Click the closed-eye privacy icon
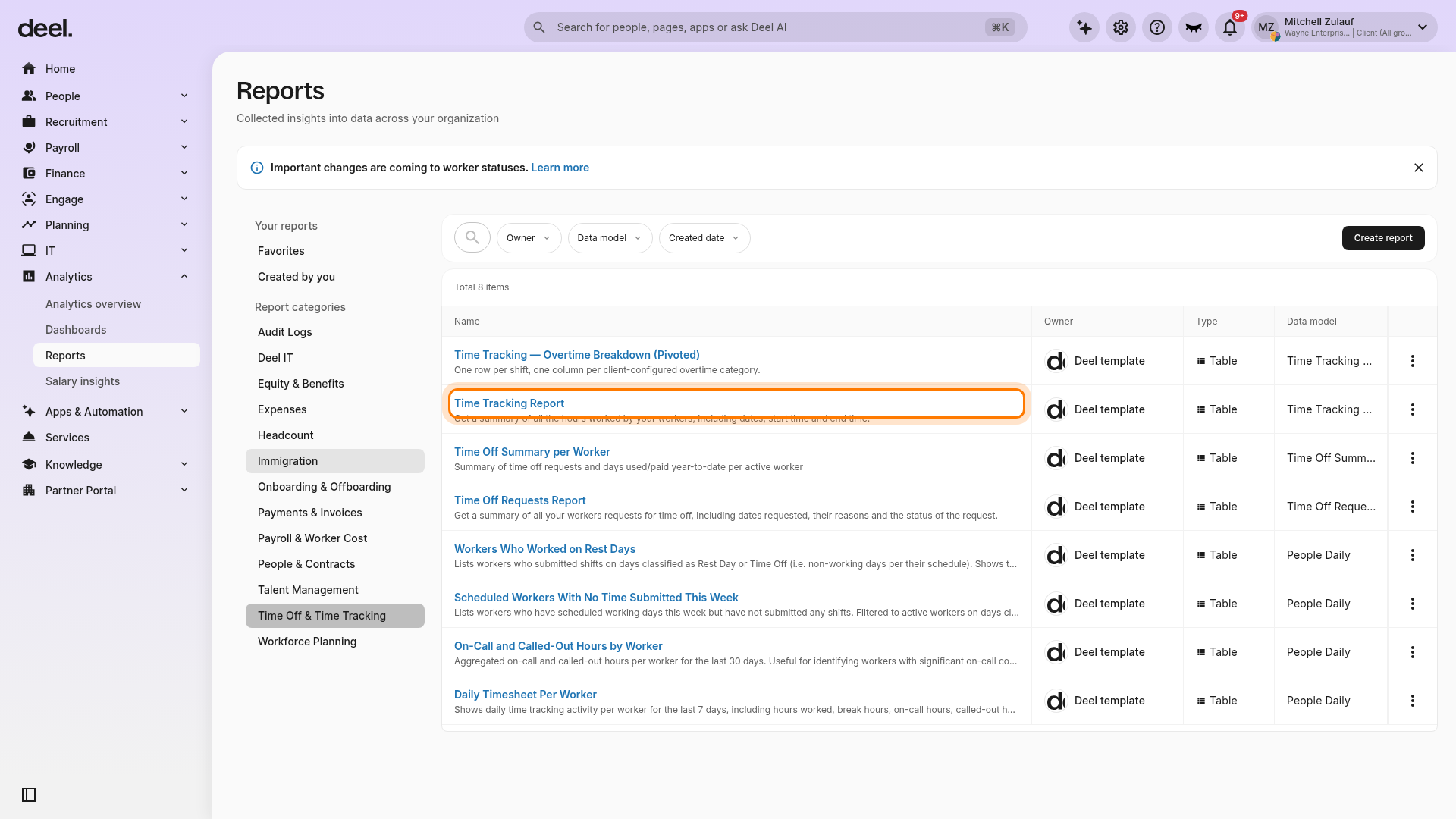 1194,27
